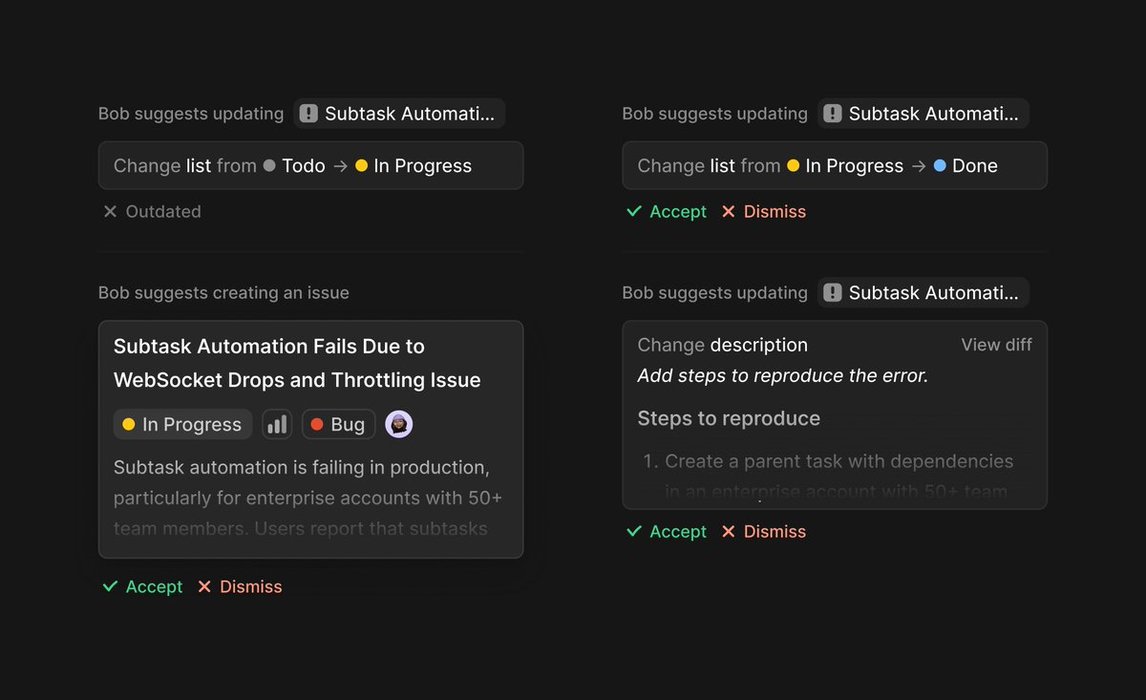The height and width of the screenshot is (700, 1146).
Task: Dismiss the In Progress to Done change
Action: click(763, 212)
